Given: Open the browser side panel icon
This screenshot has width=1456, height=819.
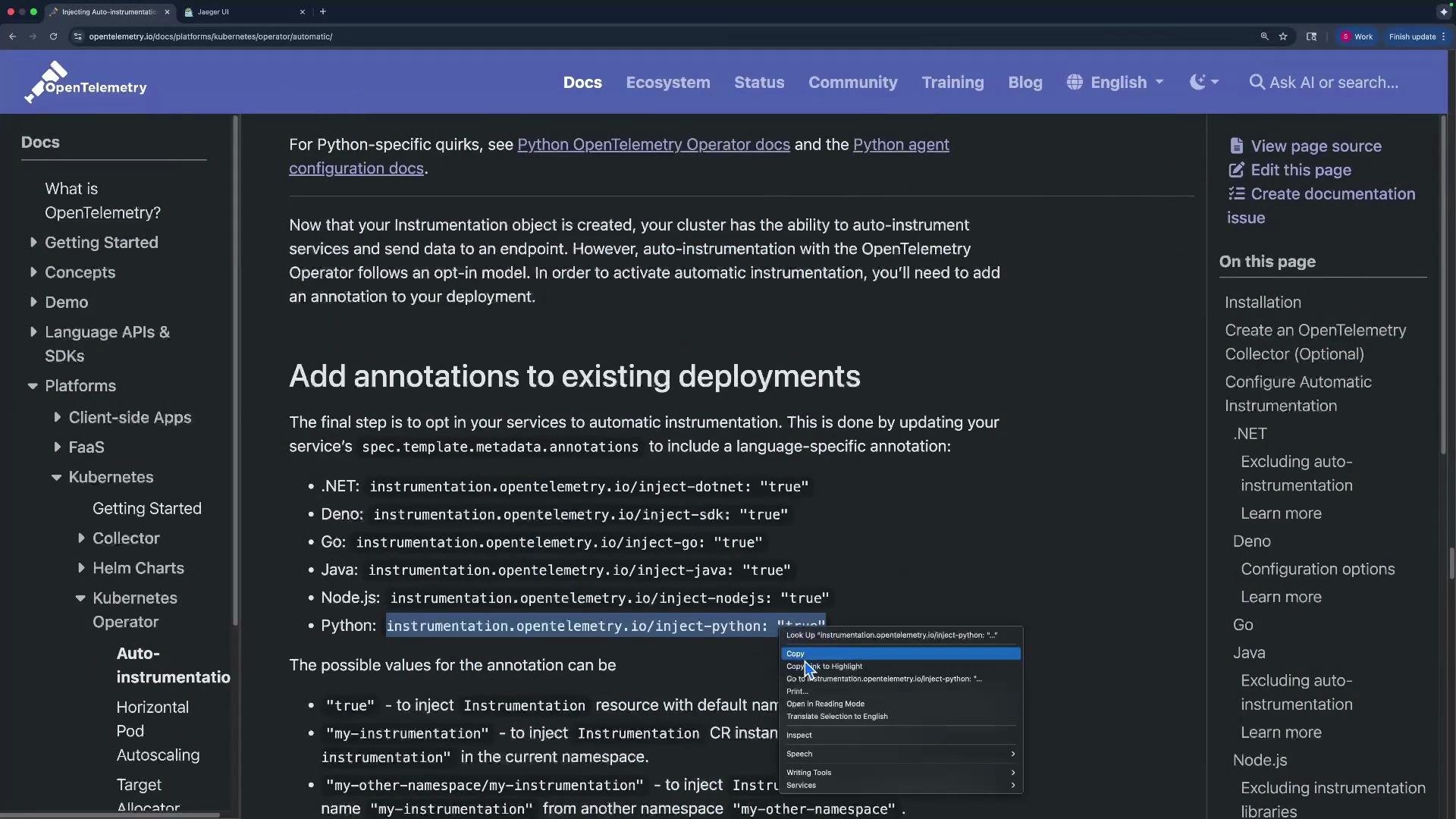Looking at the screenshot, I should 1311,36.
